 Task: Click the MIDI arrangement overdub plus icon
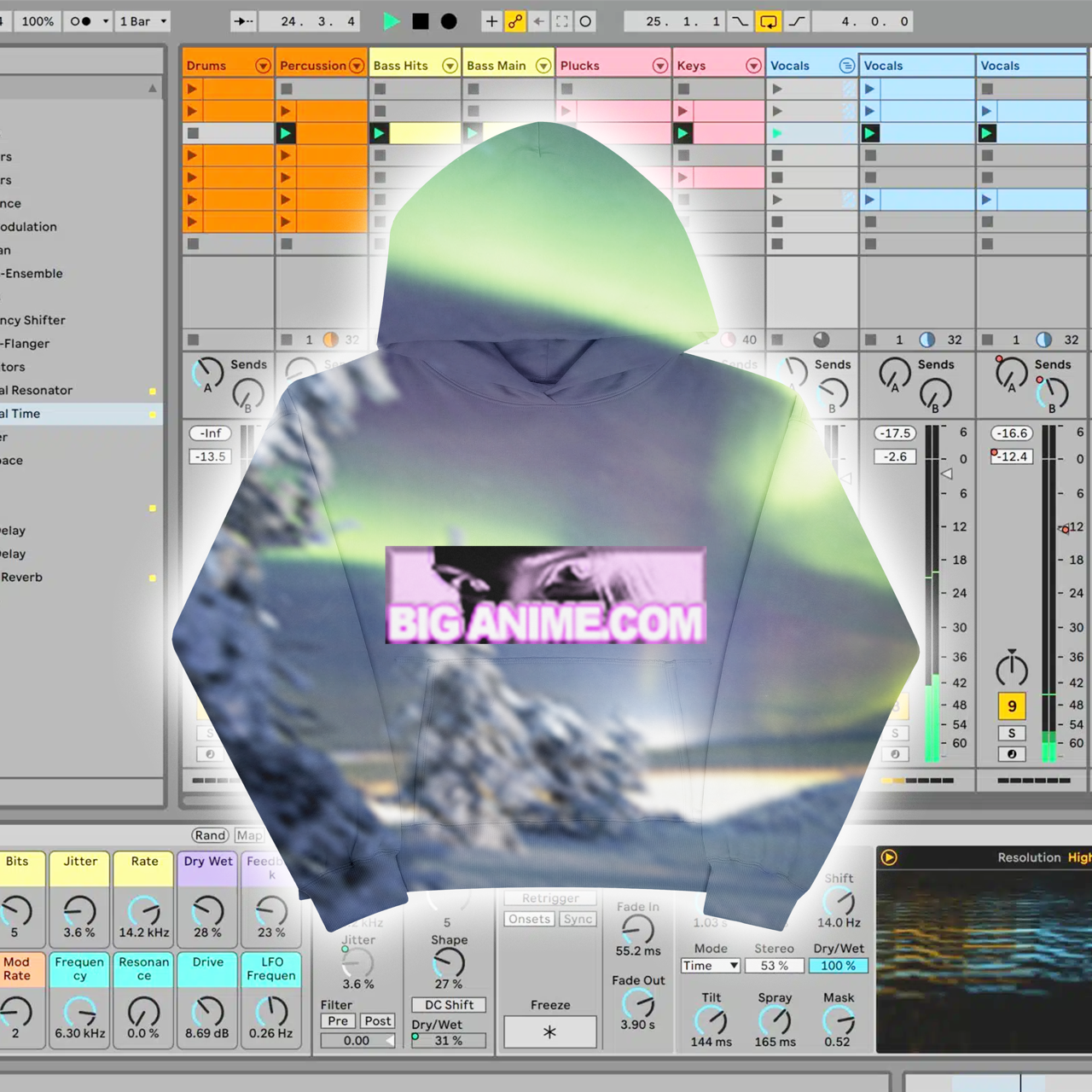[x=491, y=21]
